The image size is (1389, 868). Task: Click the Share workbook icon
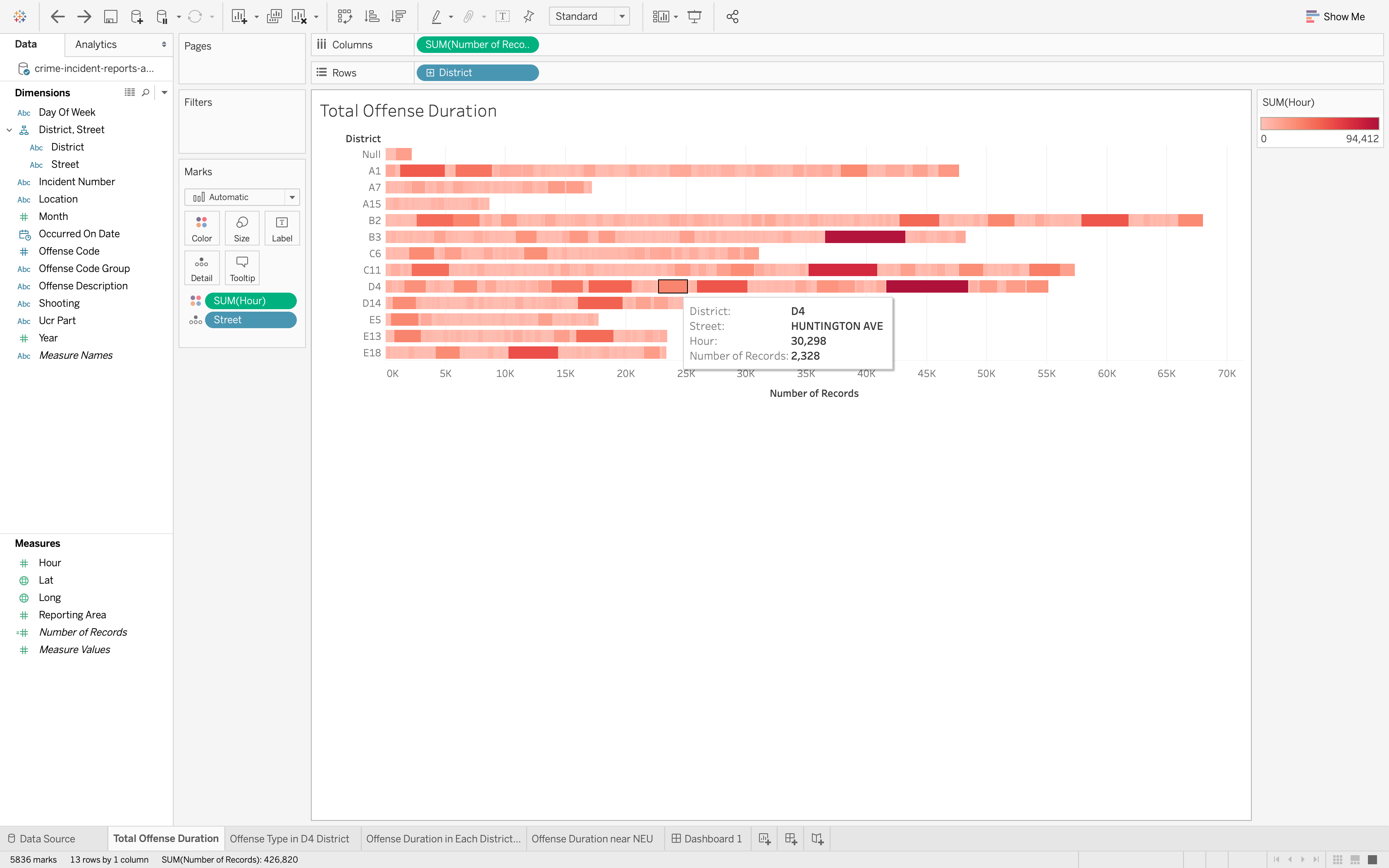click(733, 17)
